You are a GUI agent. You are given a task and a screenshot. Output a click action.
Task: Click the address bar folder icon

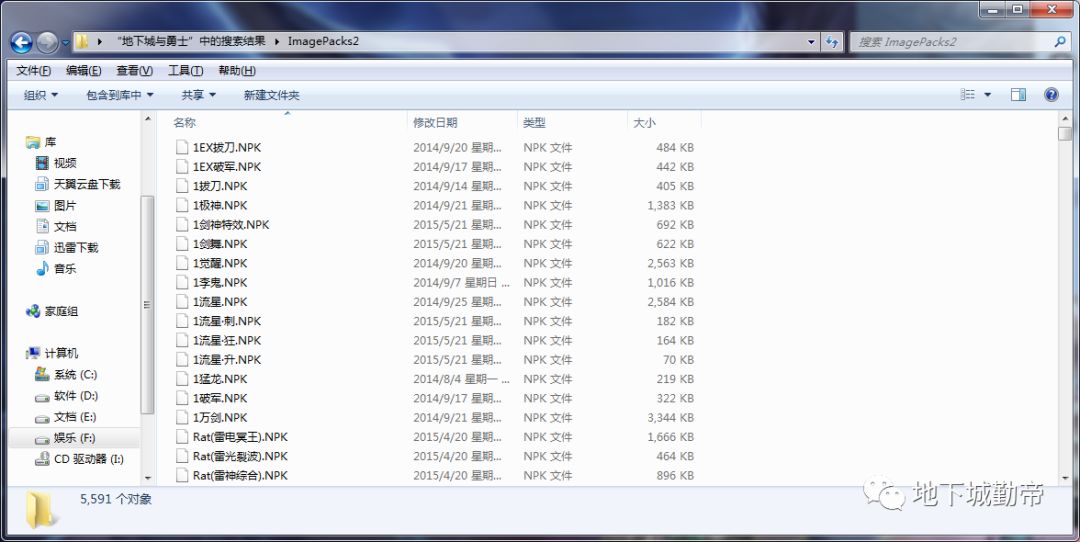82,41
